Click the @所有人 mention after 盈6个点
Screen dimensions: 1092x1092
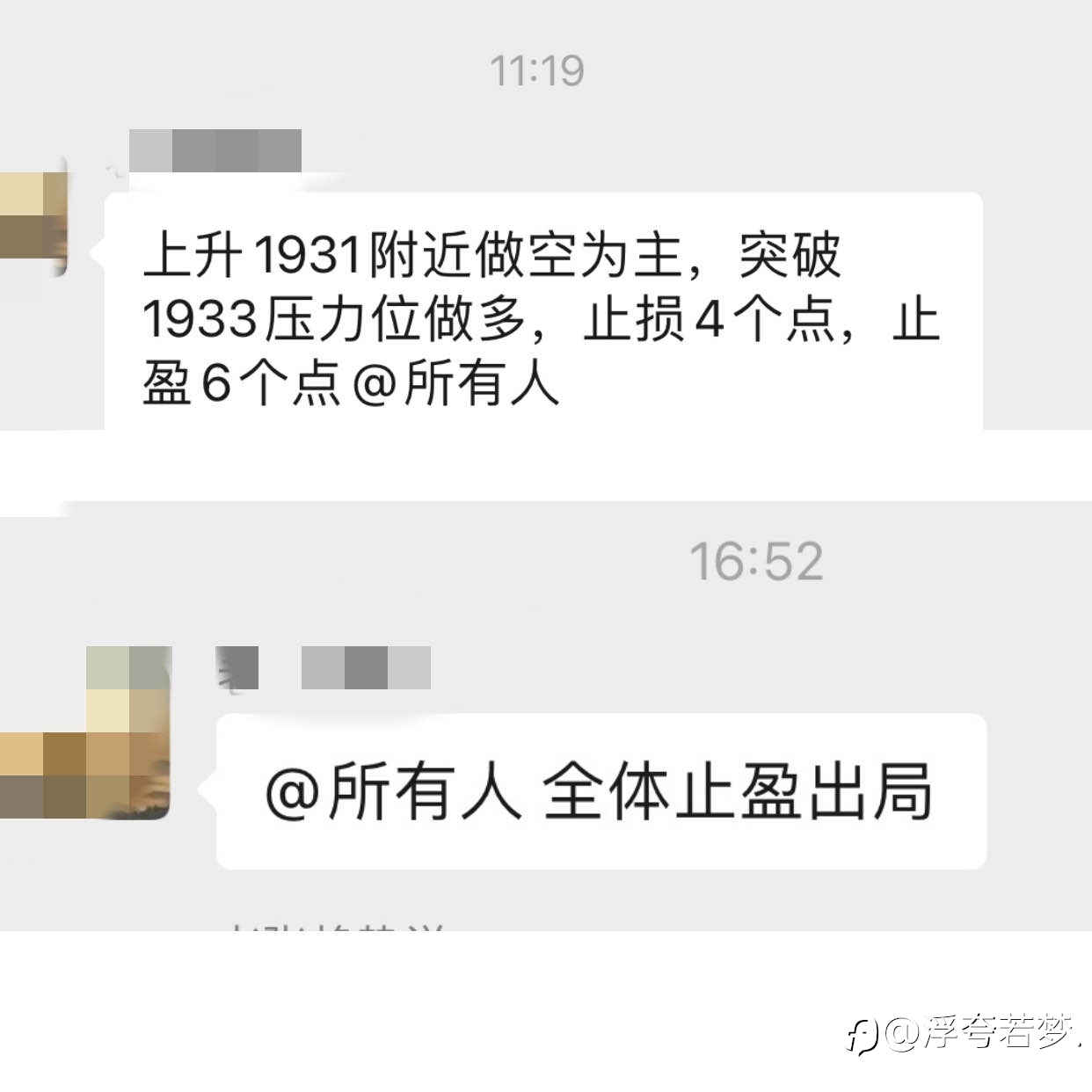pyautogui.click(x=455, y=383)
